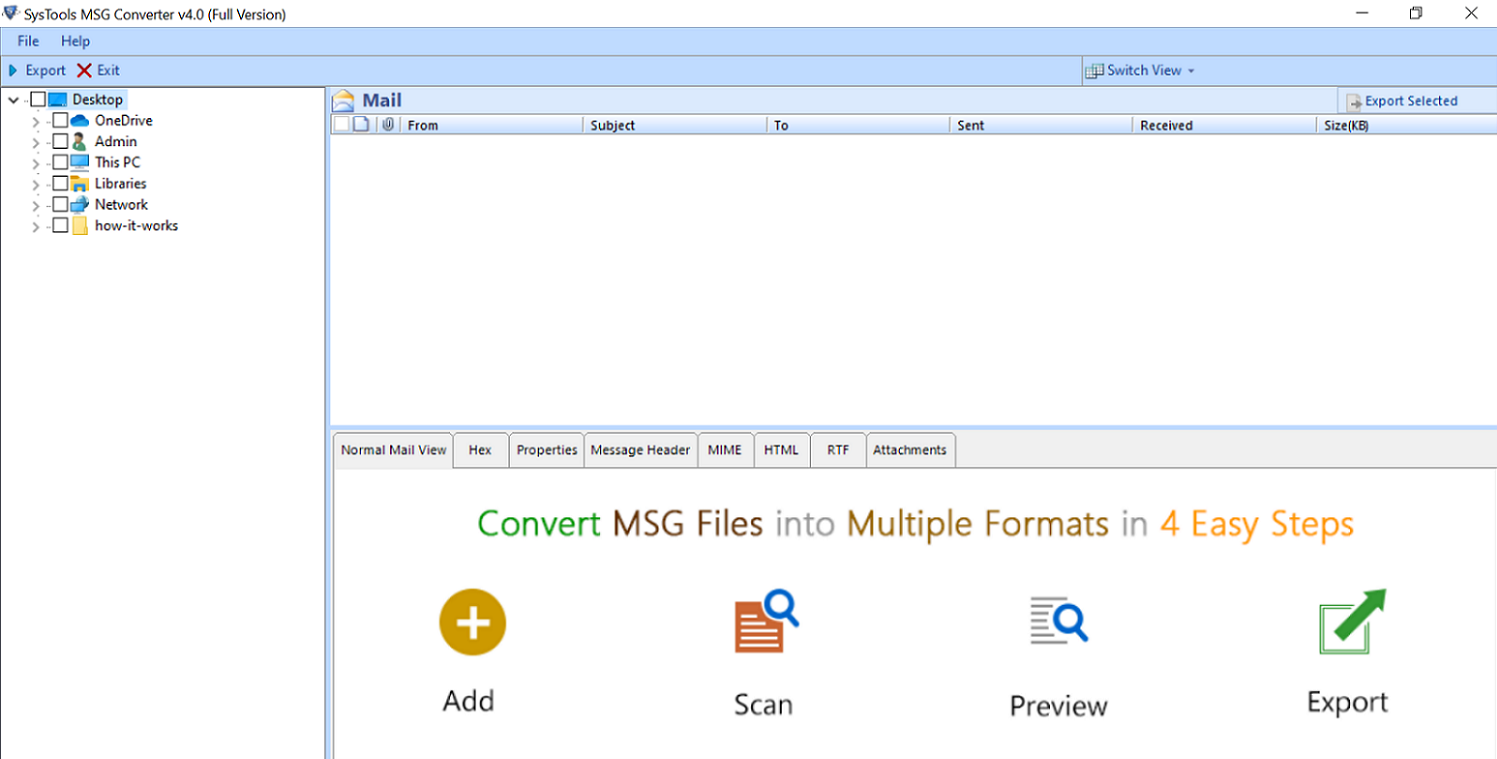
Task: Open the Switch View dropdown
Action: coord(1189,70)
